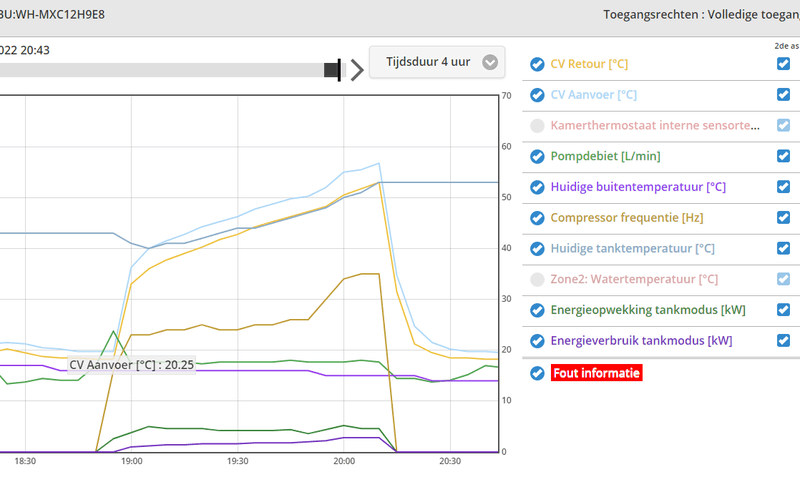Click the Fout informatie label
Screen dimensions: 800x477
pyautogui.click(x=596, y=373)
